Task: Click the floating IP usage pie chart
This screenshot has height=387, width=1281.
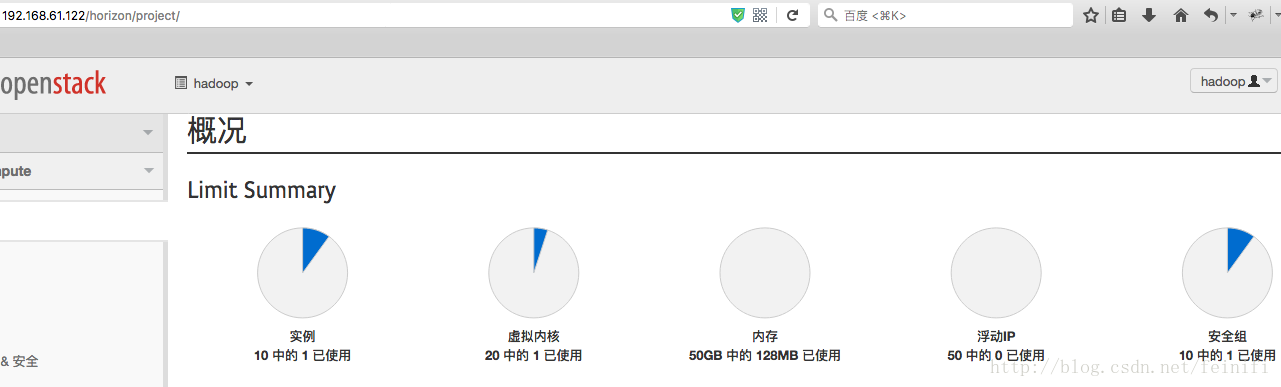Action: (x=996, y=272)
